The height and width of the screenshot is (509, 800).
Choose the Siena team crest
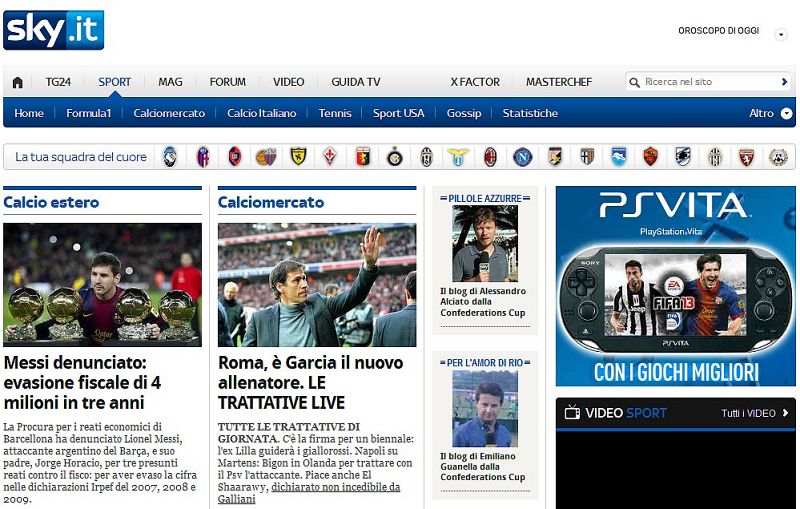715,157
